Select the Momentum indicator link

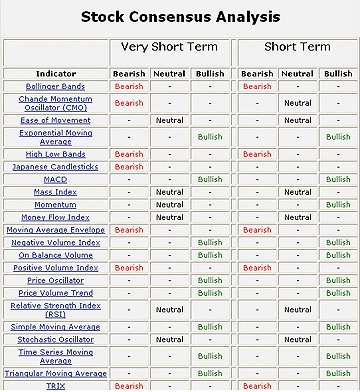pyautogui.click(x=55, y=205)
